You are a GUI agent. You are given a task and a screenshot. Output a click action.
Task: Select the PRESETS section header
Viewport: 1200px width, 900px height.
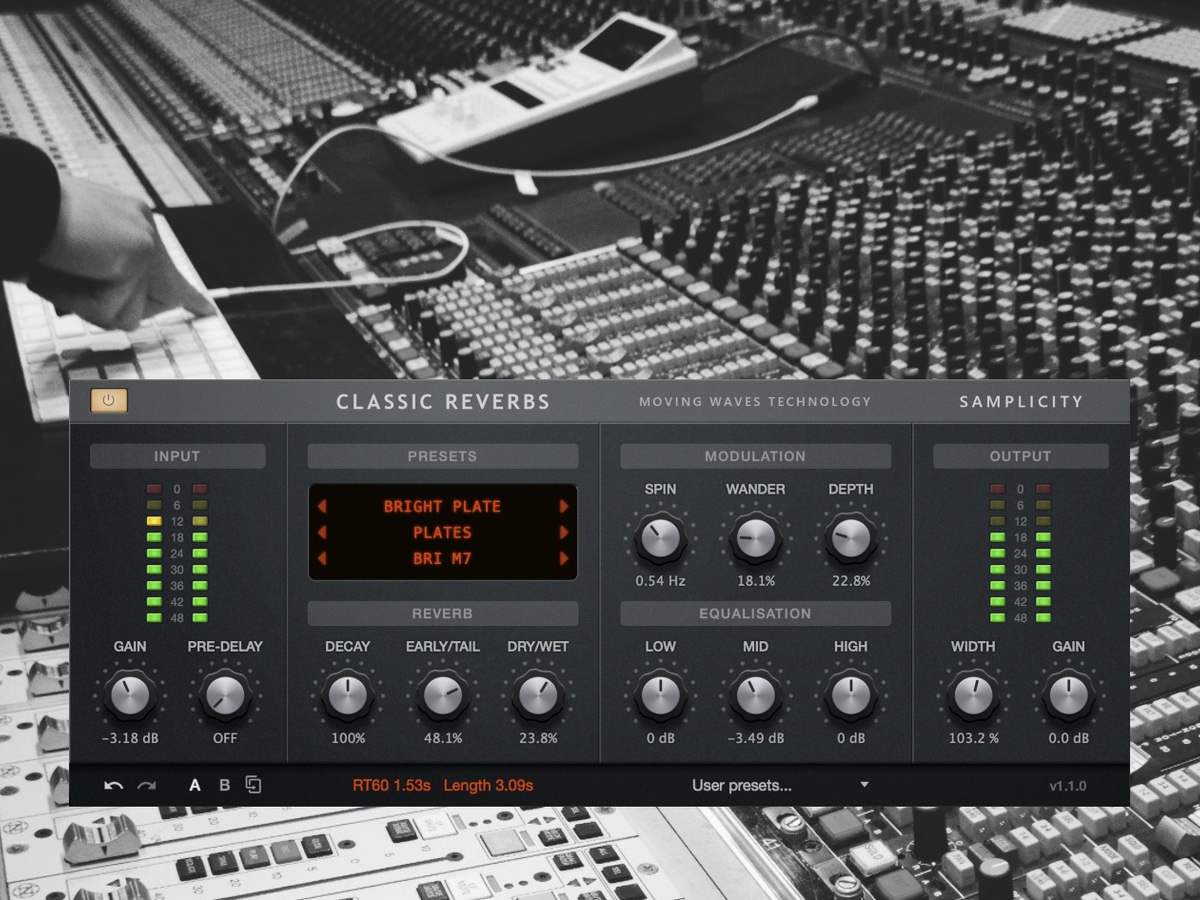442,456
